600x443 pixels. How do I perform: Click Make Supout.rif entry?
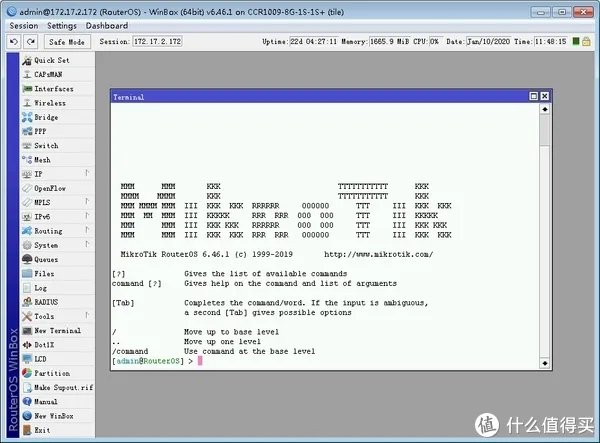point(57,388)
